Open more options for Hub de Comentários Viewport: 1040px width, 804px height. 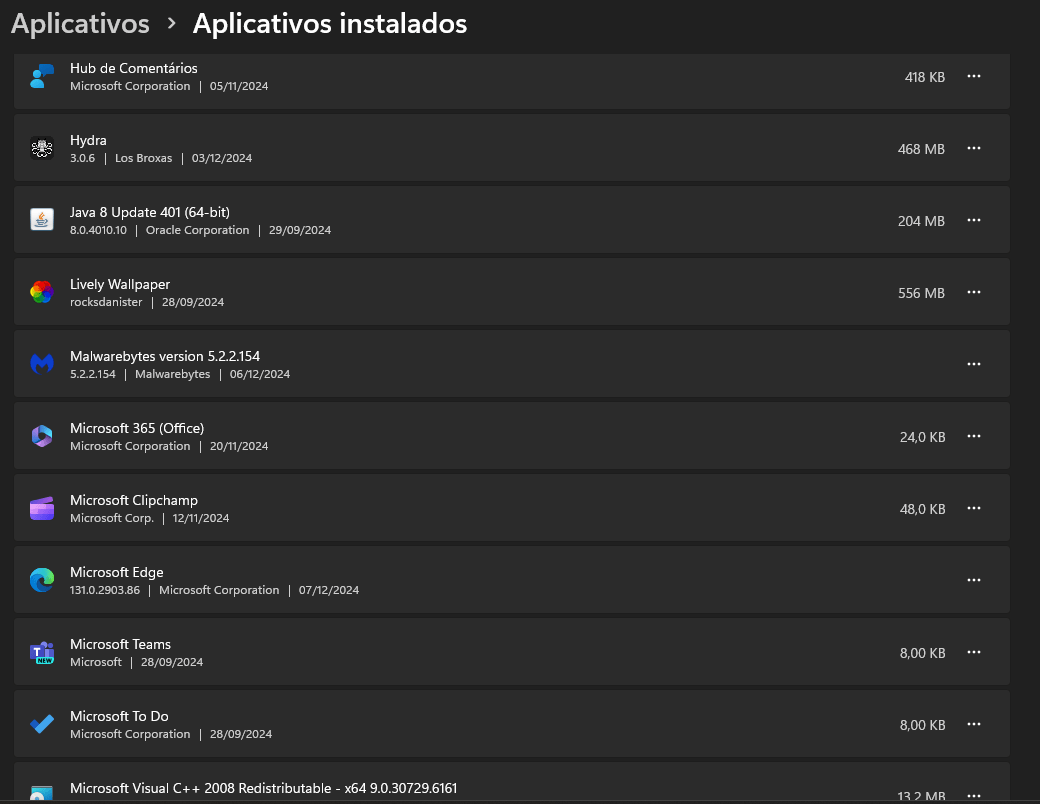pos(974,76)
